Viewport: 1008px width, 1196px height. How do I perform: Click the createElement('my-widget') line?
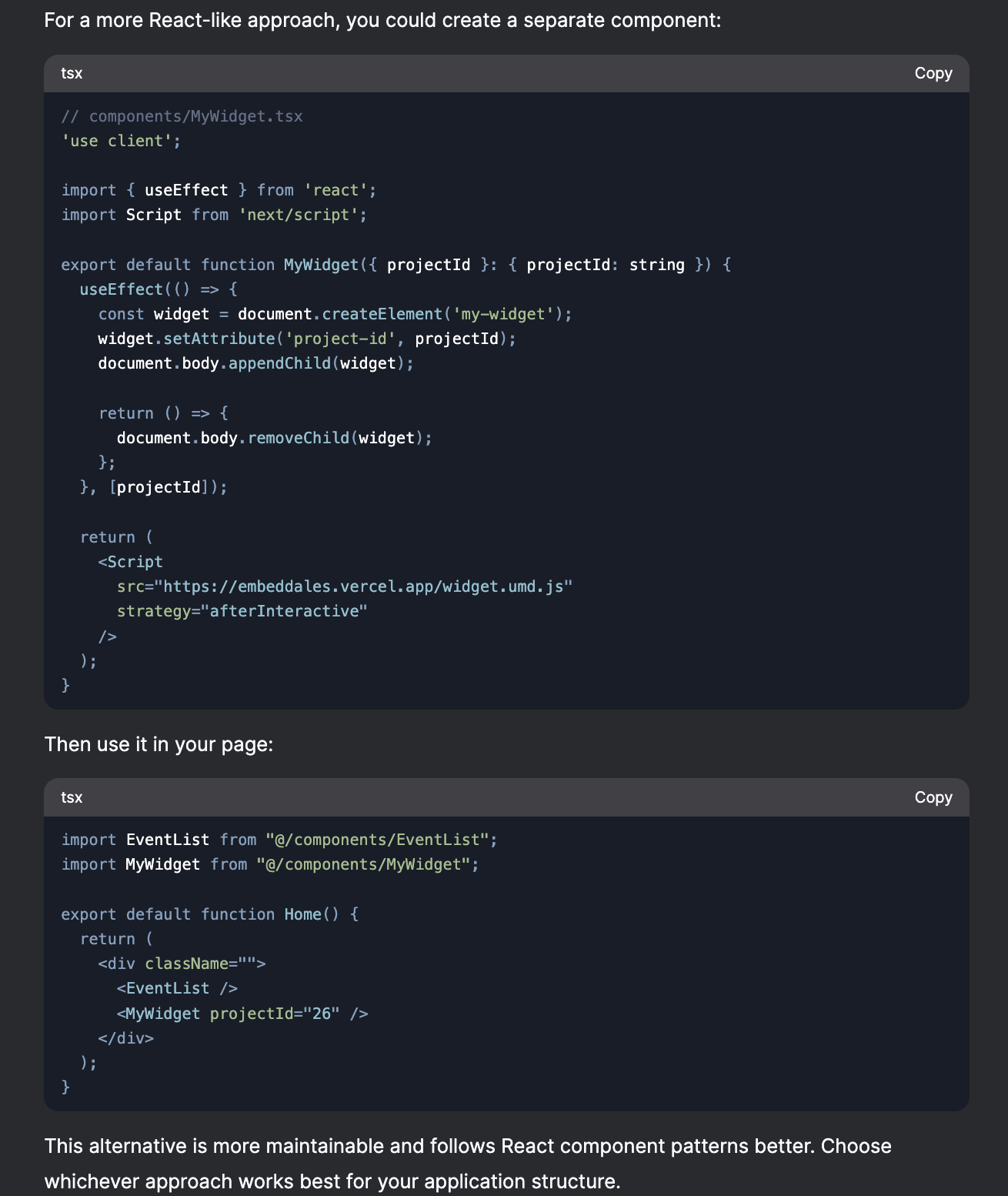[335, 314]
